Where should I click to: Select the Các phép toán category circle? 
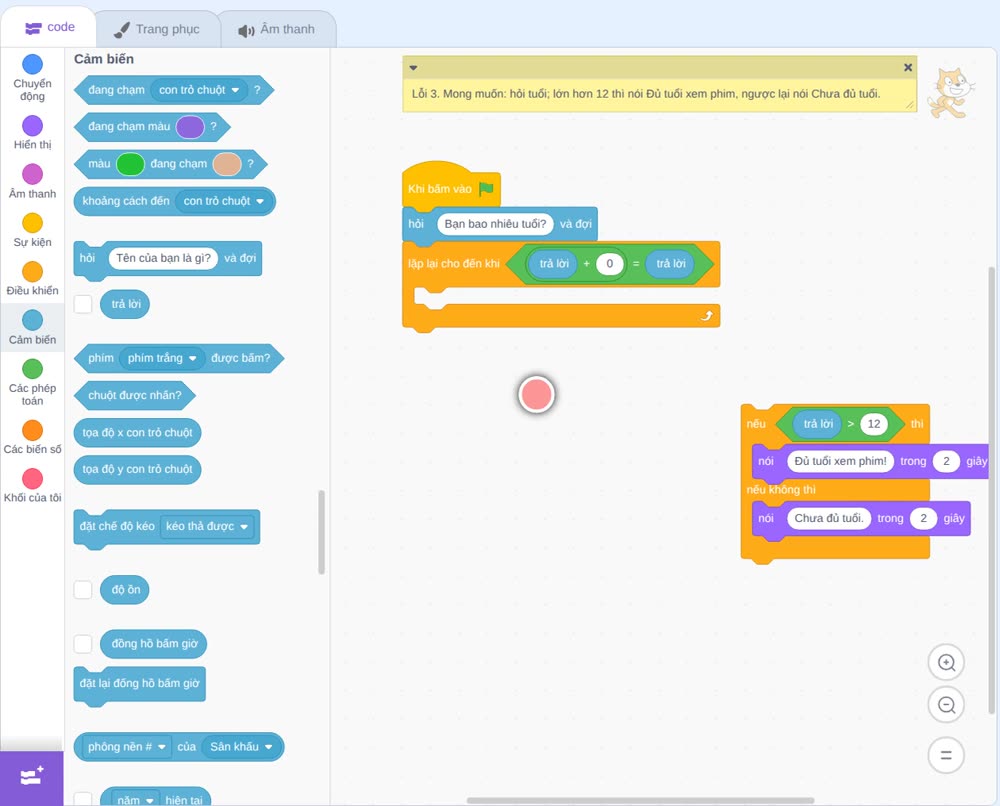point(33,369)
